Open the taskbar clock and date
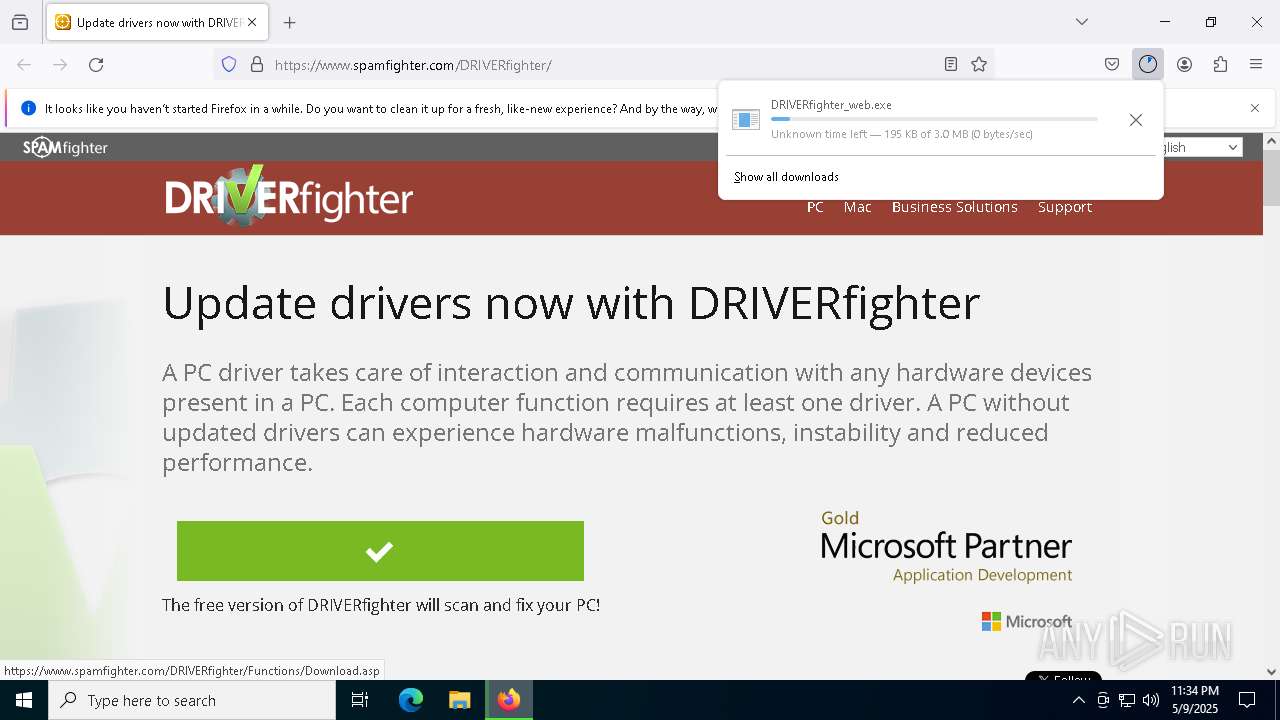 [1194, 700]
